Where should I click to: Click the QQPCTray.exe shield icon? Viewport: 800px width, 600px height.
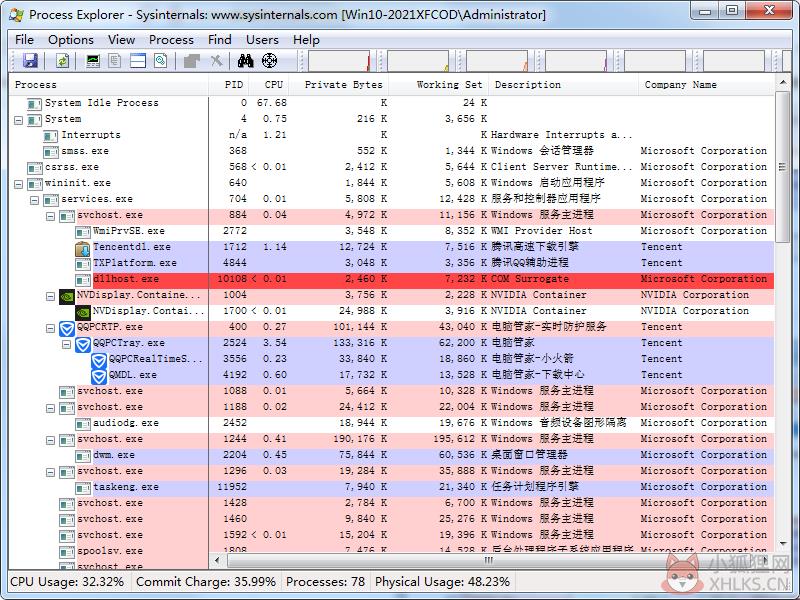point(83,345)
